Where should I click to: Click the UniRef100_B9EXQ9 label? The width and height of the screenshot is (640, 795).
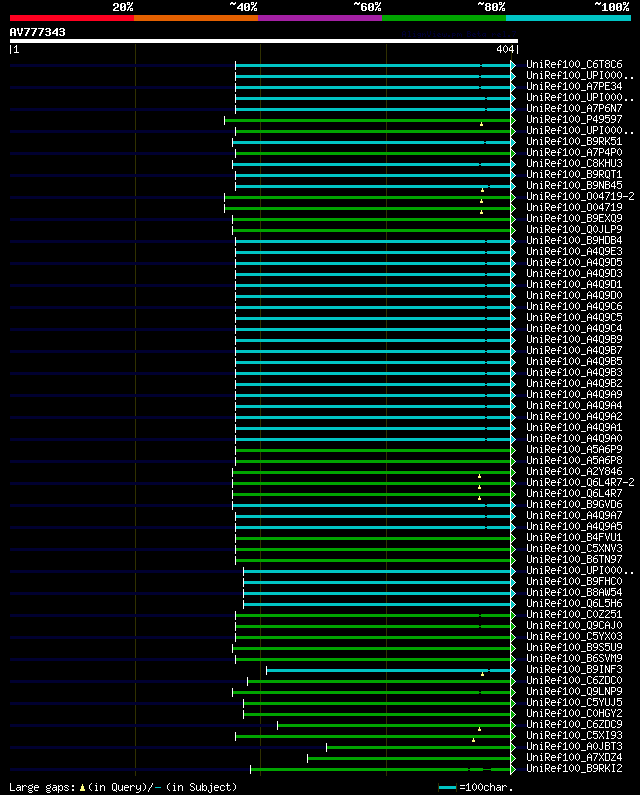point(574,219)
